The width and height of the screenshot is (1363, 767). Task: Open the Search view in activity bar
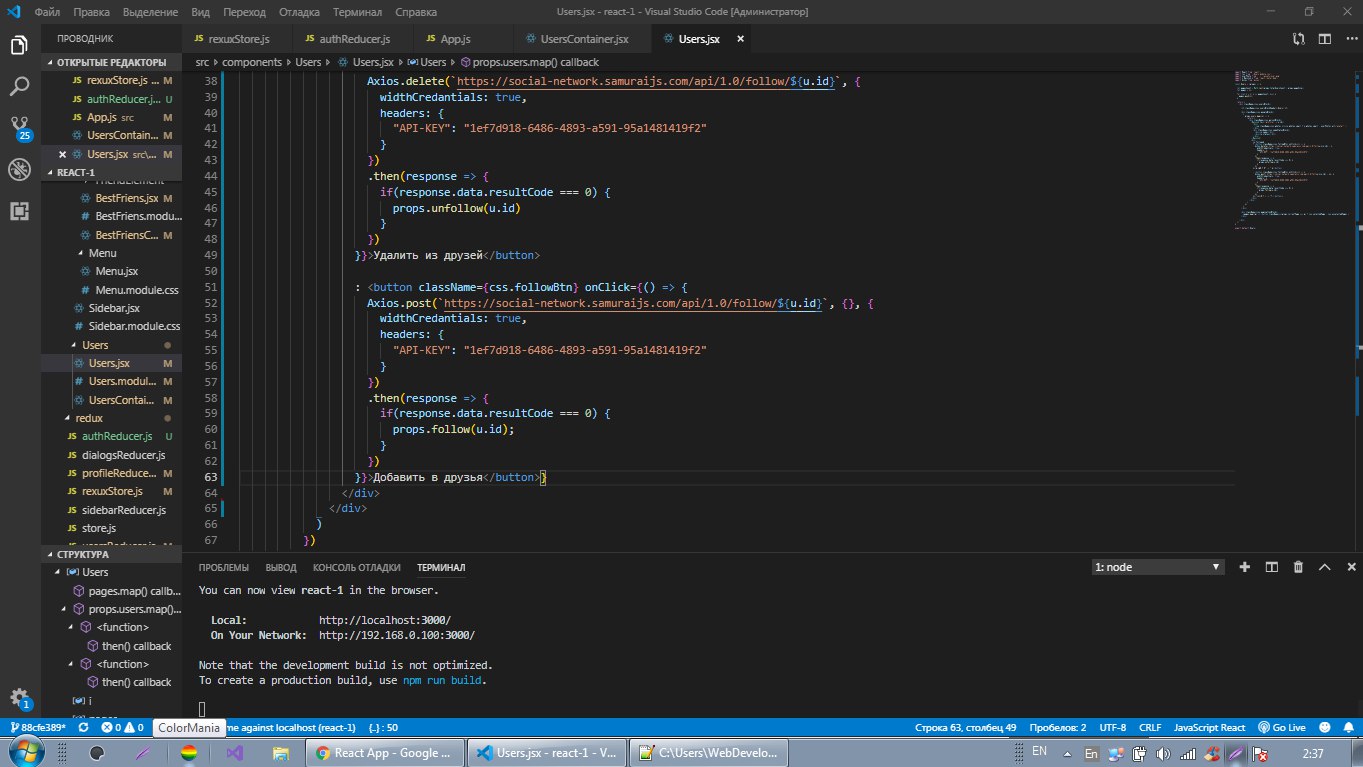pos(19,87)
